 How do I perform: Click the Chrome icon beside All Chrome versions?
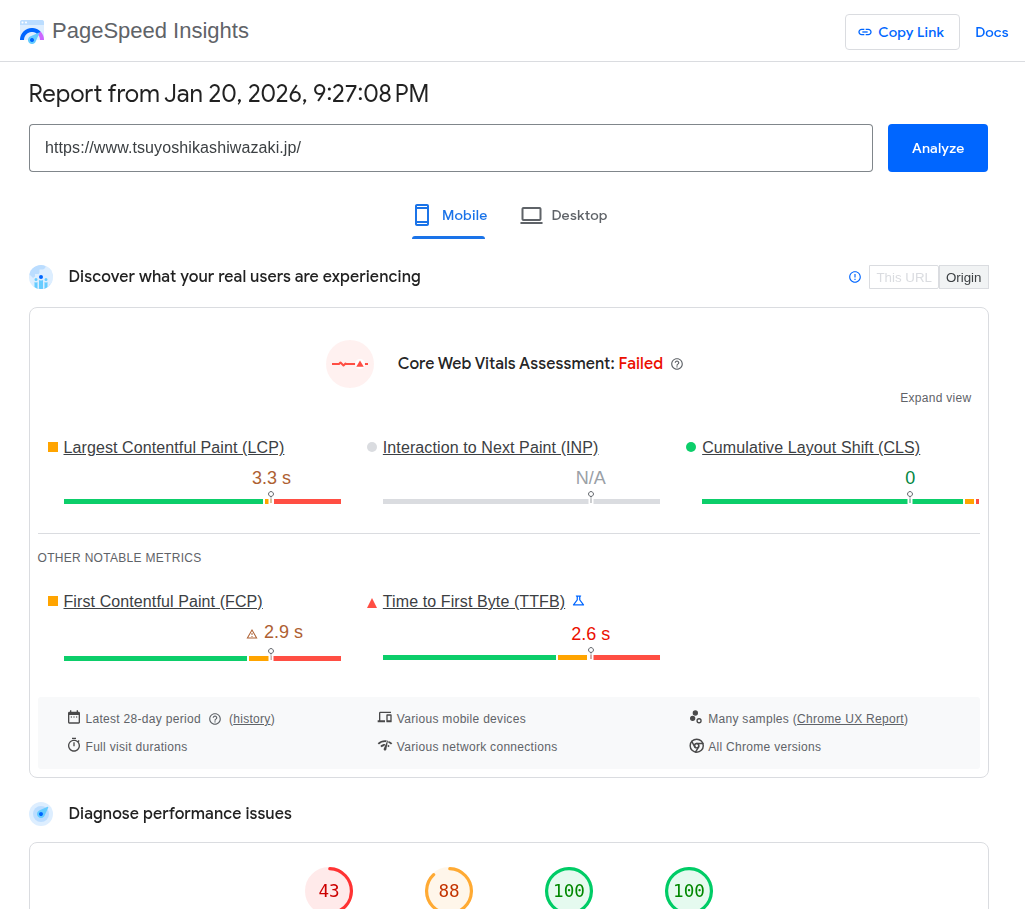point(696,746)
